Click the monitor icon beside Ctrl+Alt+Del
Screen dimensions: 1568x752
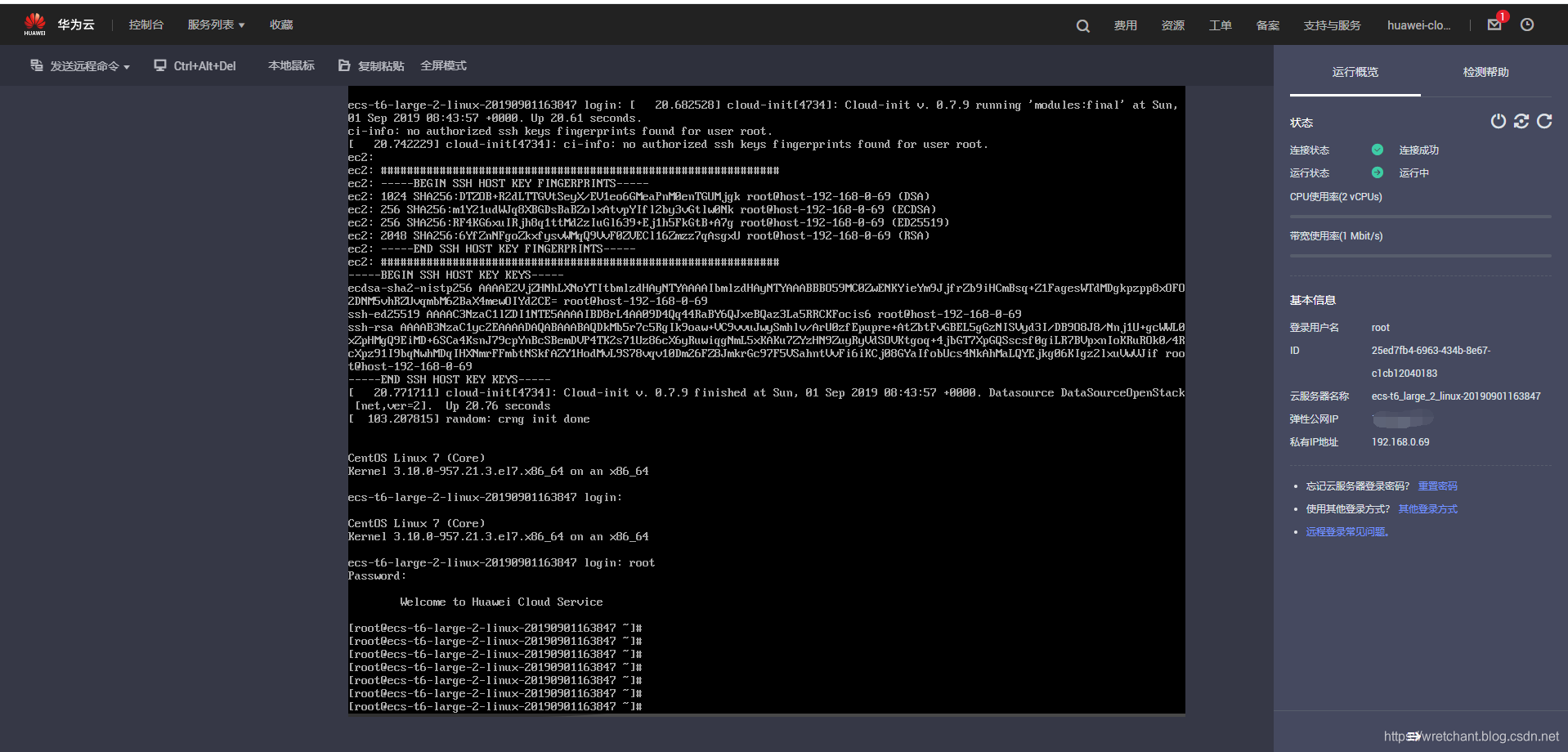click(x=160, y=65)
